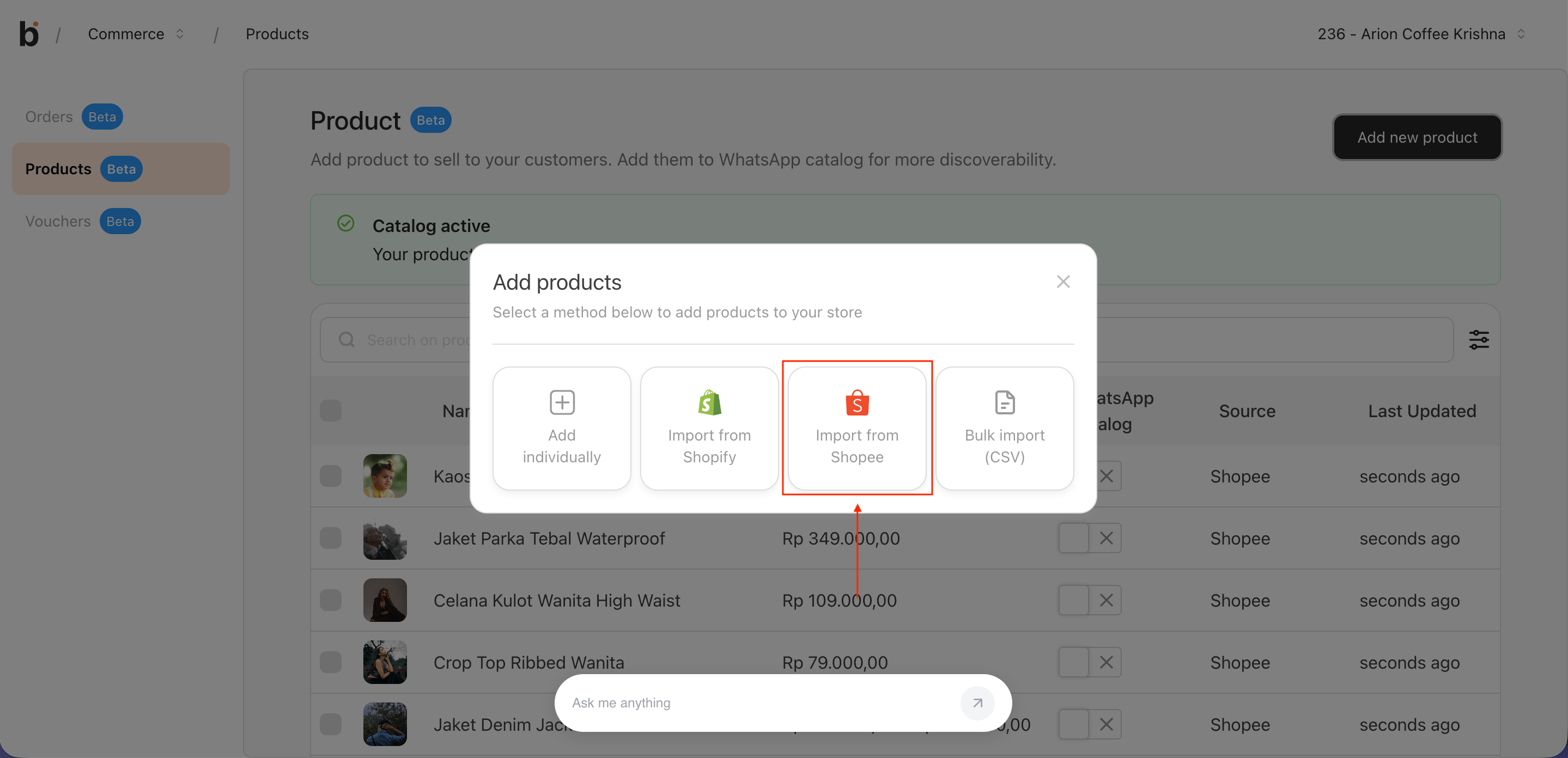Click the CSV document icon

pyautogui.click(x=1004, y=402)
